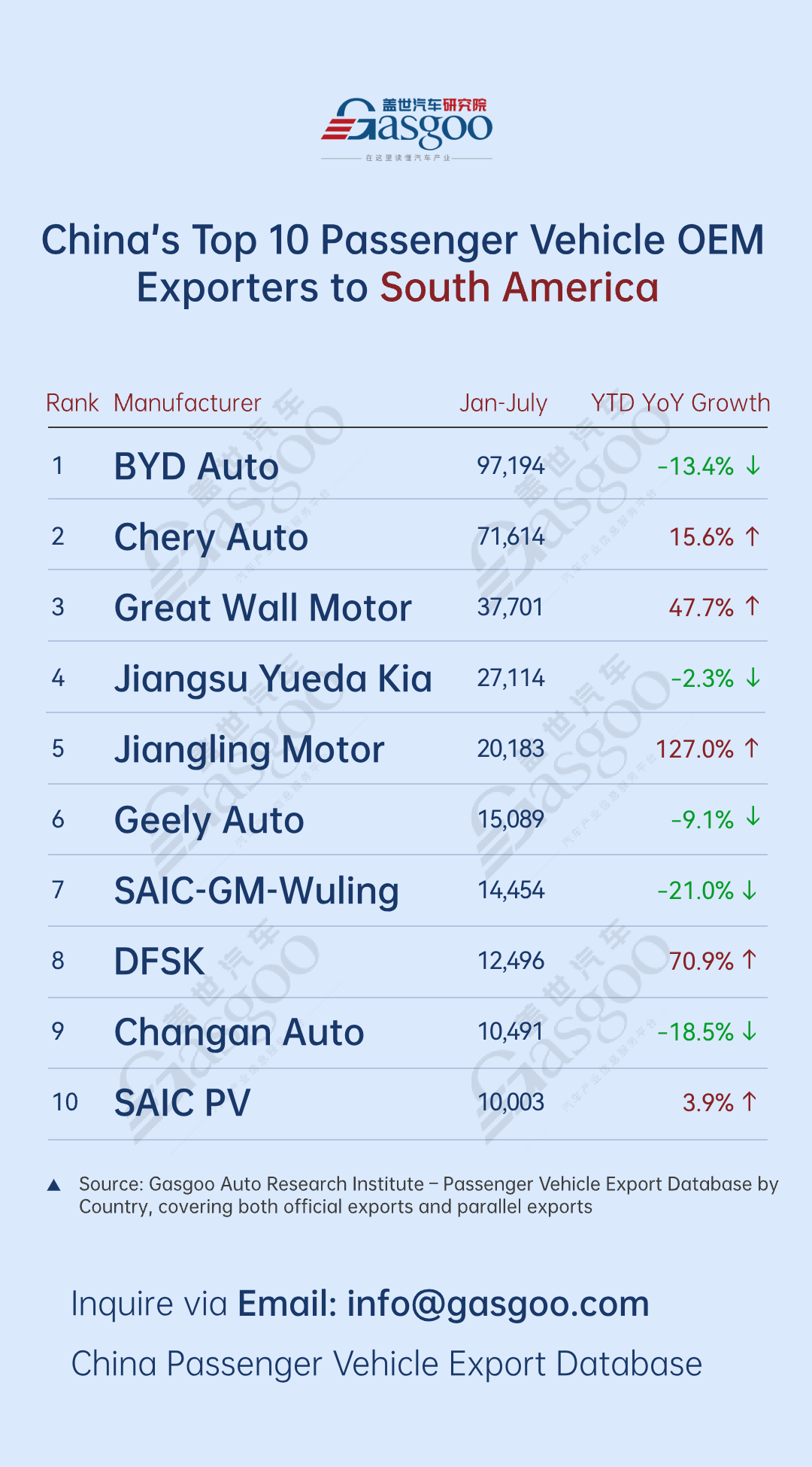Click the up arrow beside 15.6%
The image size is (812, 1467).
pyautogui.click(x=753, y=536)
